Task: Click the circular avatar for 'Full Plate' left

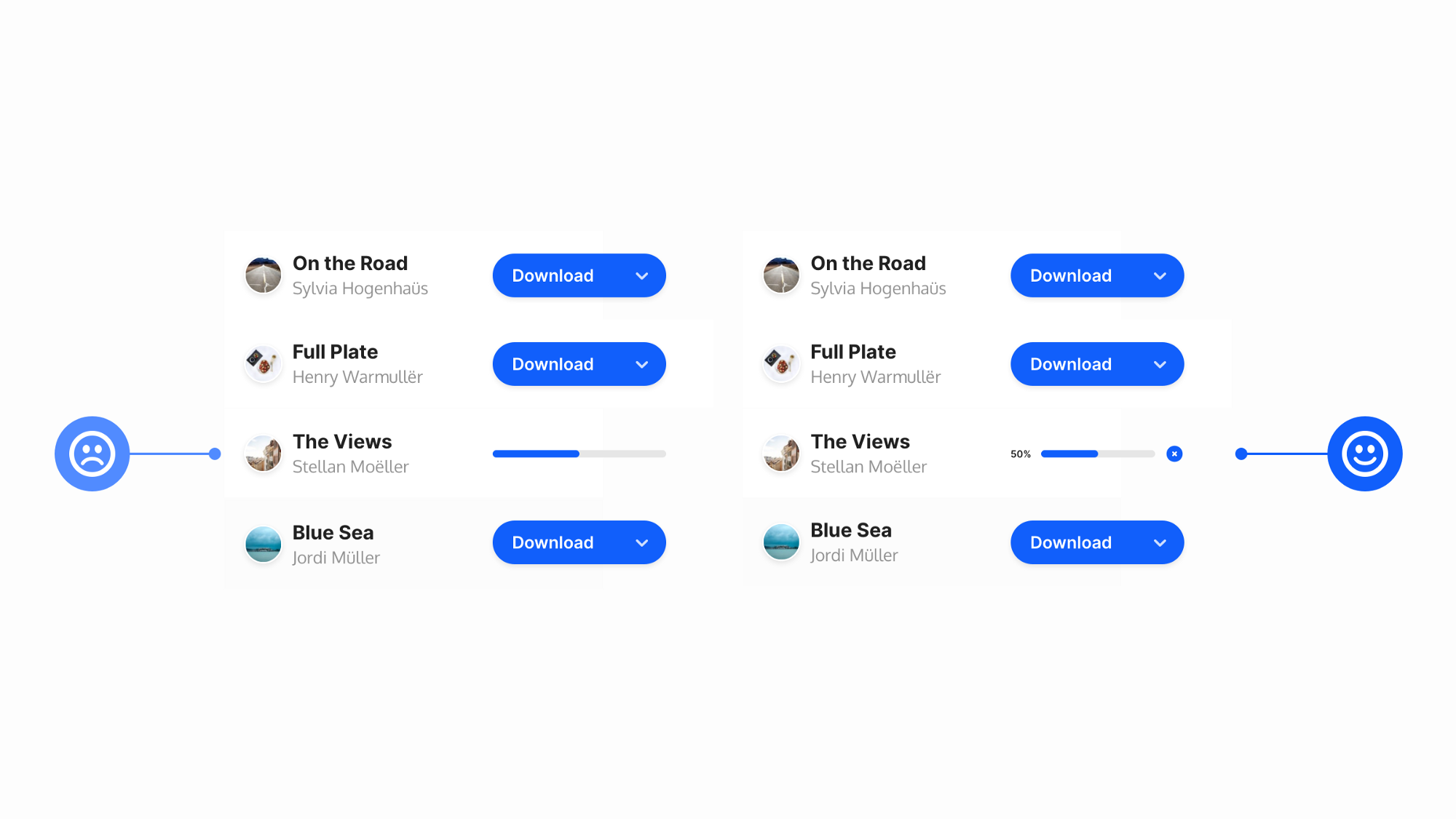Action: click(261, 364)
